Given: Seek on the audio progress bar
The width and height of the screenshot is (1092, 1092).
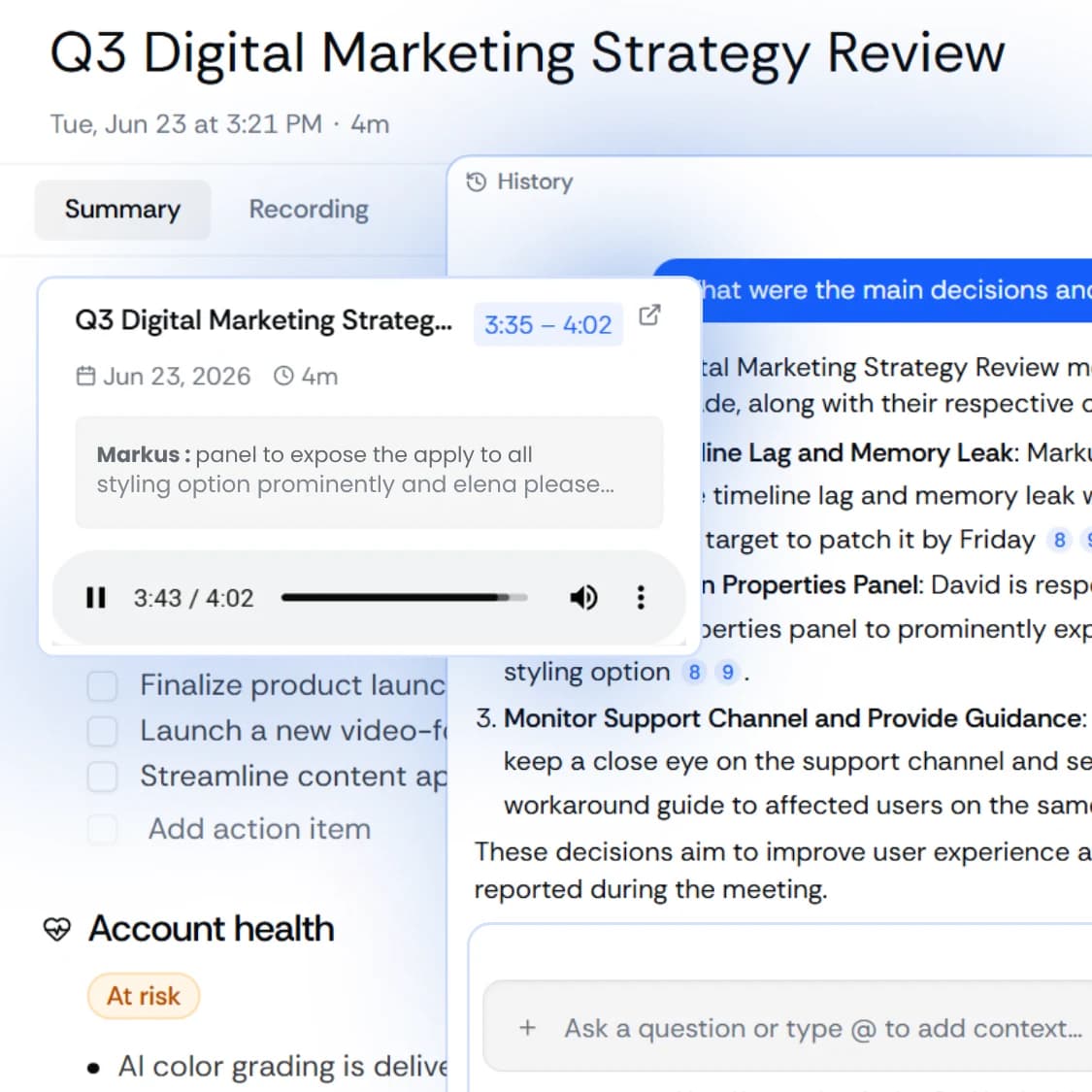Looking at the screenshot, I should pyautogui.click(x=405, y=598).
